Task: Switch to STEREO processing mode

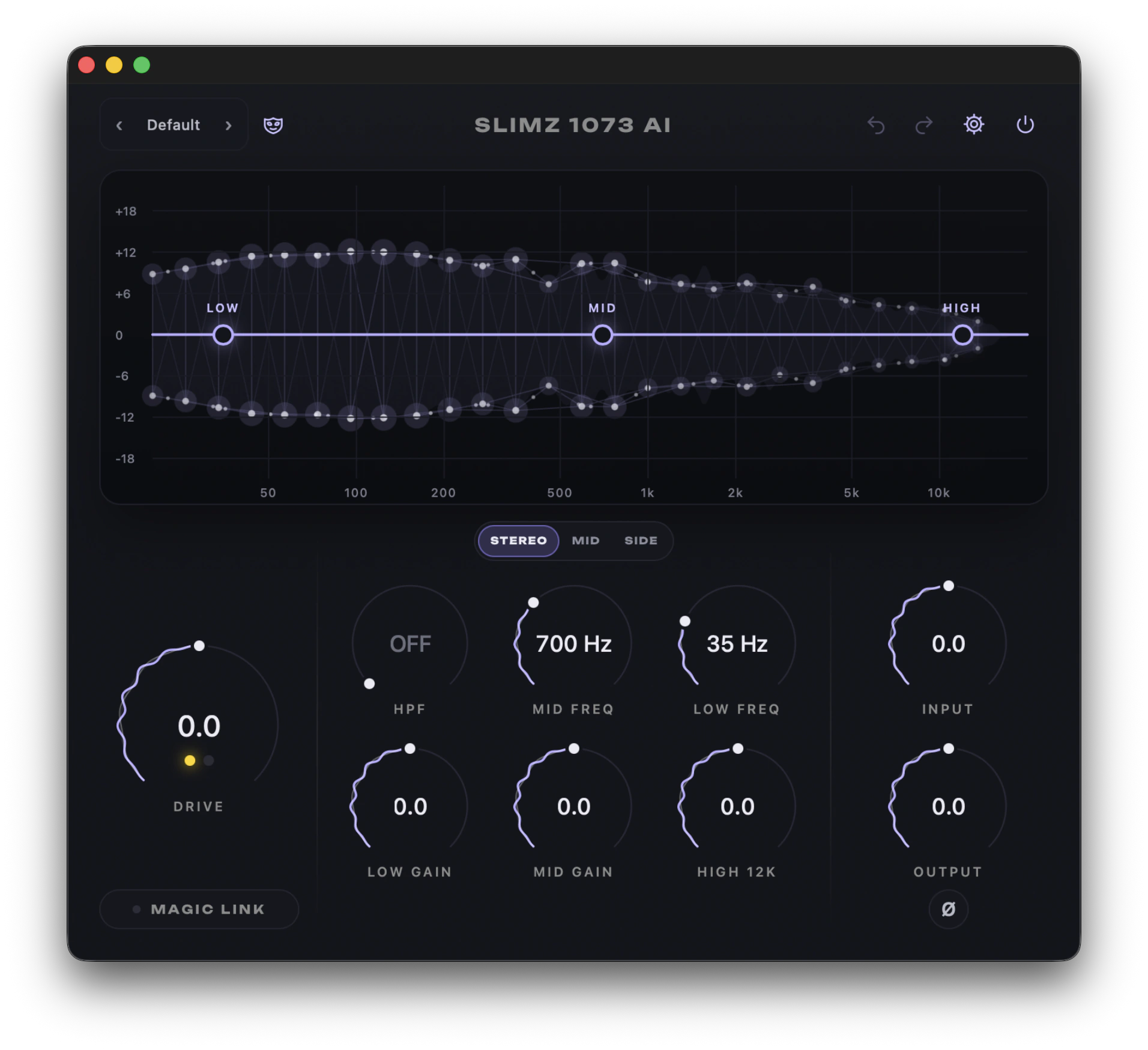Action: 518,541
